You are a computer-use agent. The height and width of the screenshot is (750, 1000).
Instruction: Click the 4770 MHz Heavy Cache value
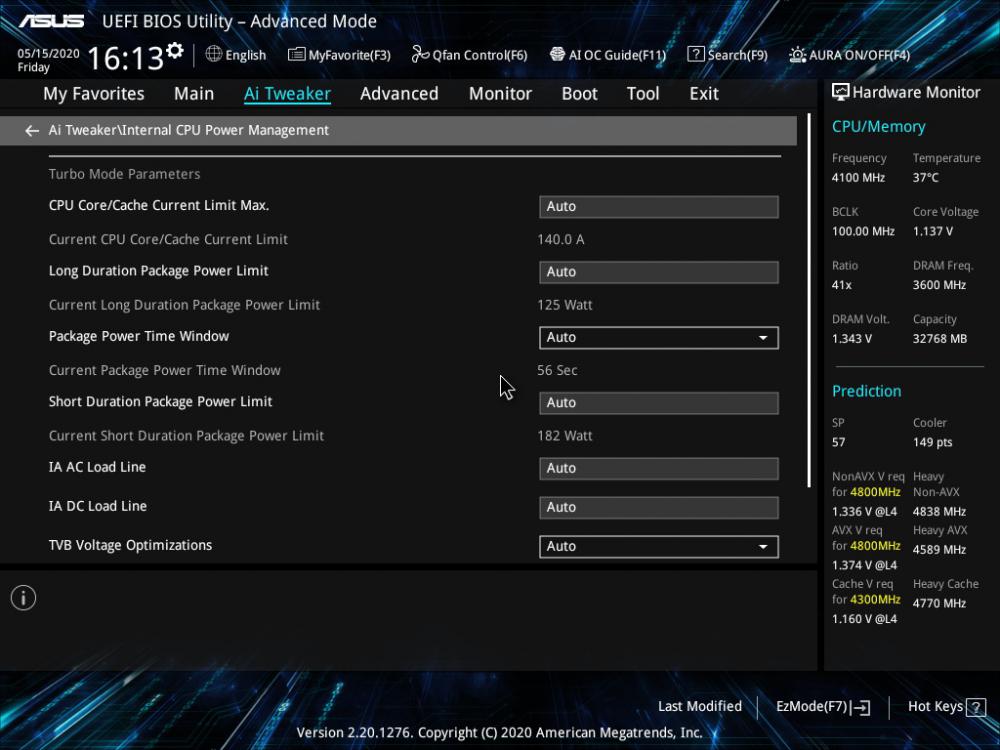[x=939, y=603]
